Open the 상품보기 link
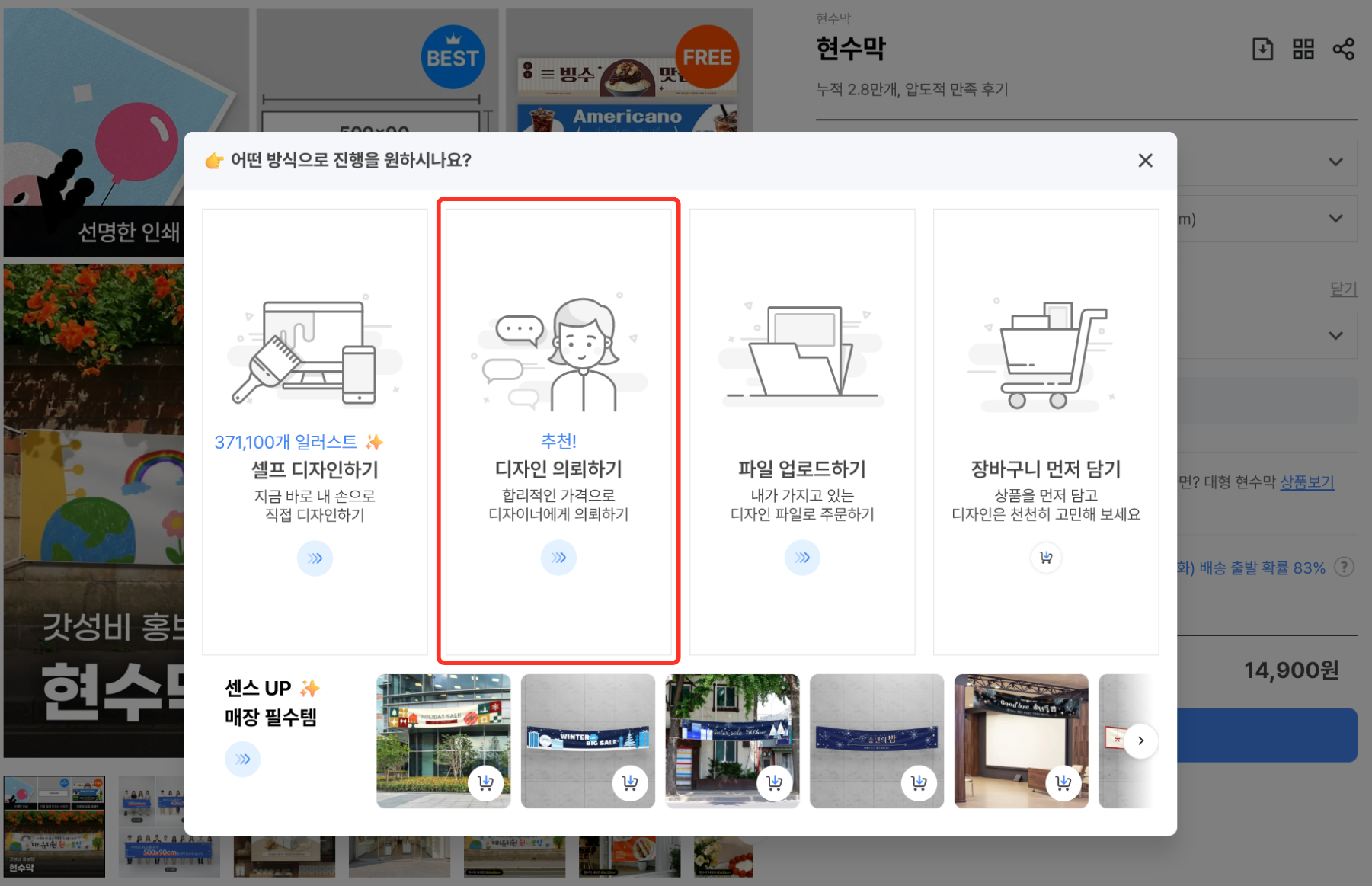The image size is (1372, 886). click(x=1306, y=482)
